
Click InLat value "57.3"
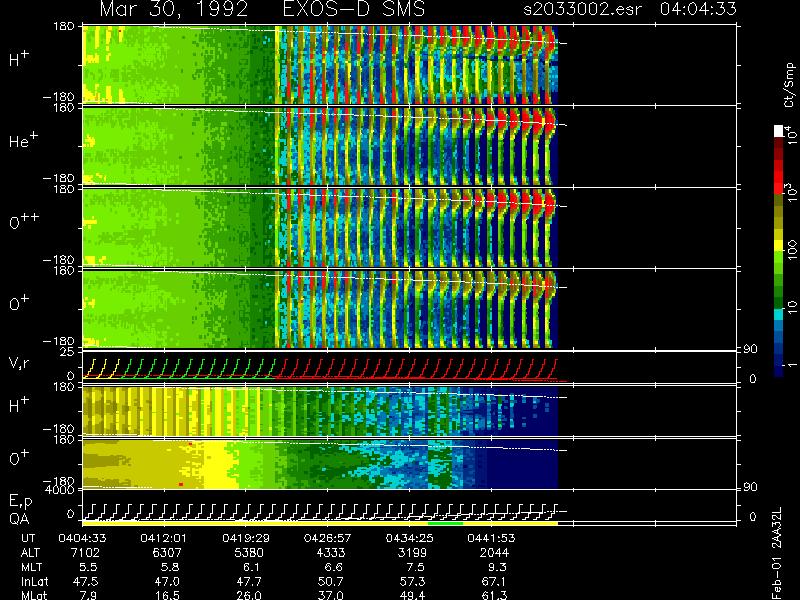click(x=413, y=581)
